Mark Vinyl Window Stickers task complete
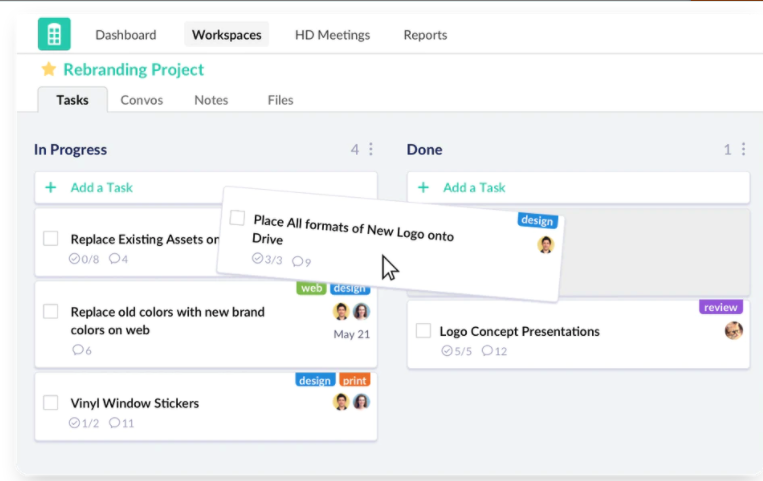The height and width of the screenshot is (481, 763). (51, 403)
